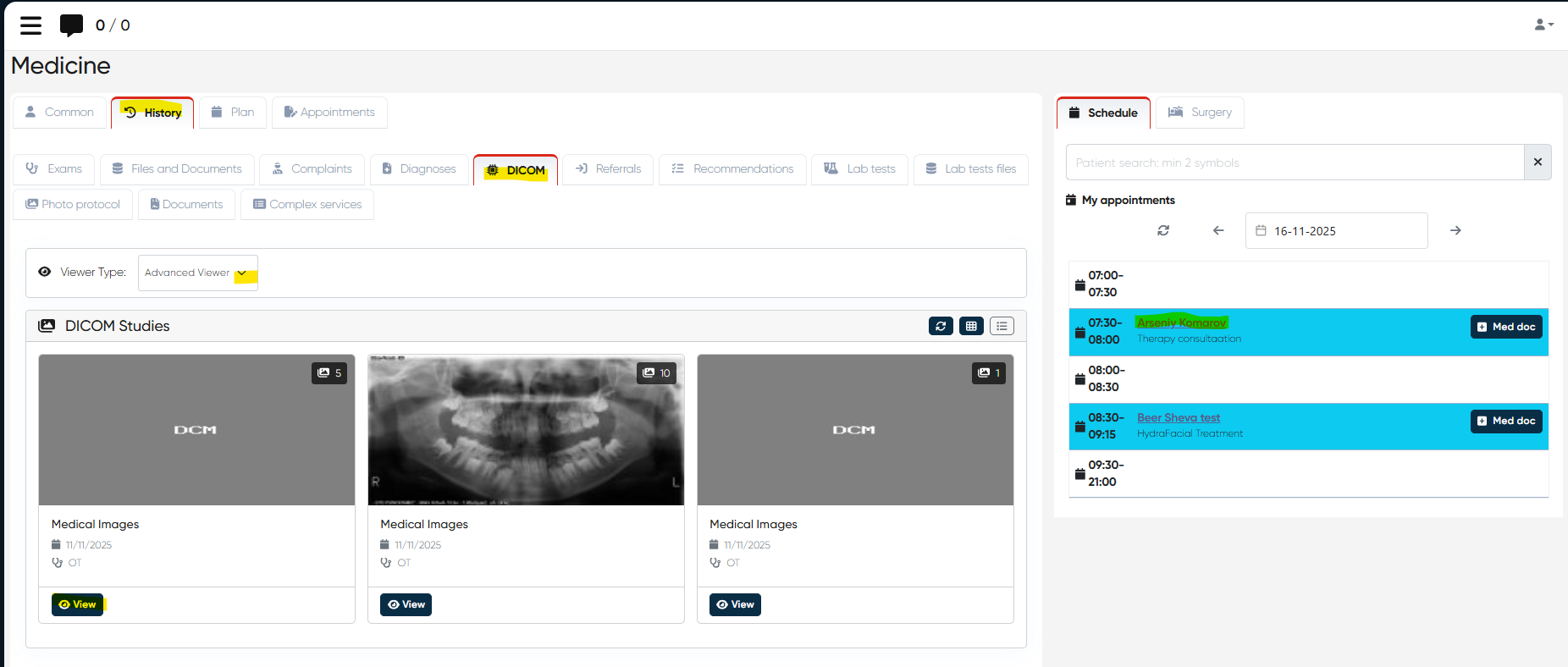This screenshot has height=667, width=1568.
Task: Click the chat messages bubble icon
Action: click(x=72, y=25)
